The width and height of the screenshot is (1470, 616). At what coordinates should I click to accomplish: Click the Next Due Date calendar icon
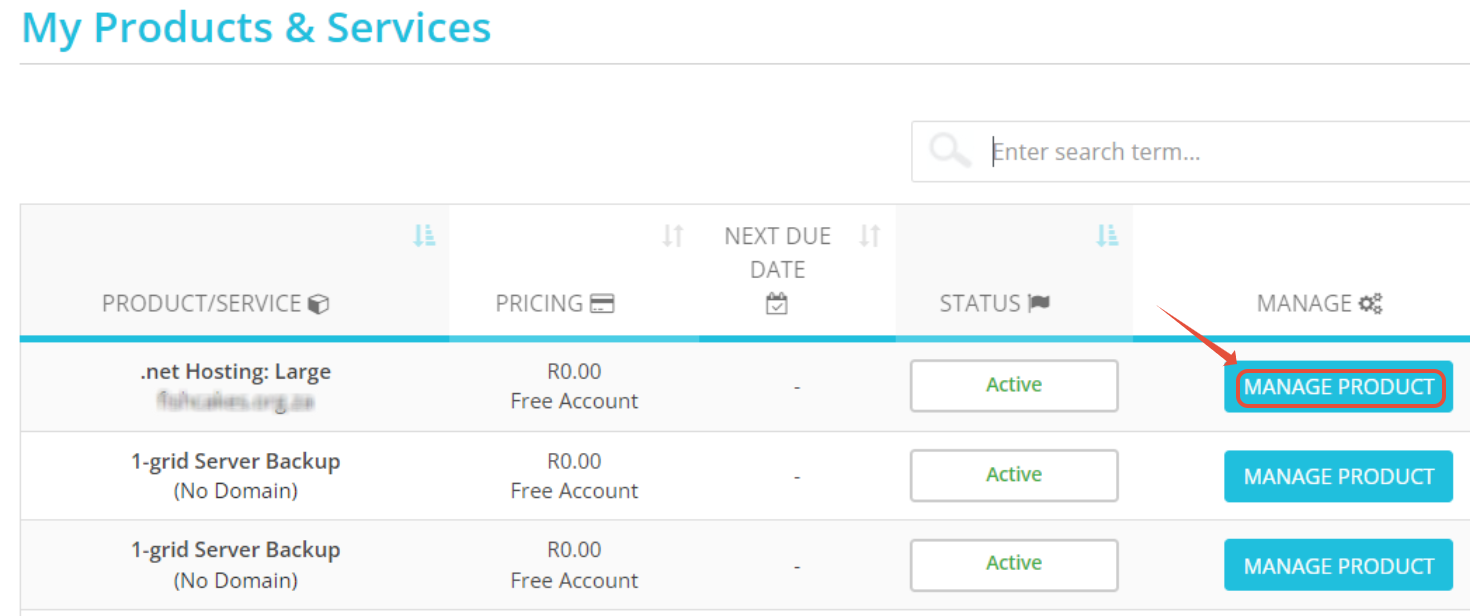click(x=777, y=304)
